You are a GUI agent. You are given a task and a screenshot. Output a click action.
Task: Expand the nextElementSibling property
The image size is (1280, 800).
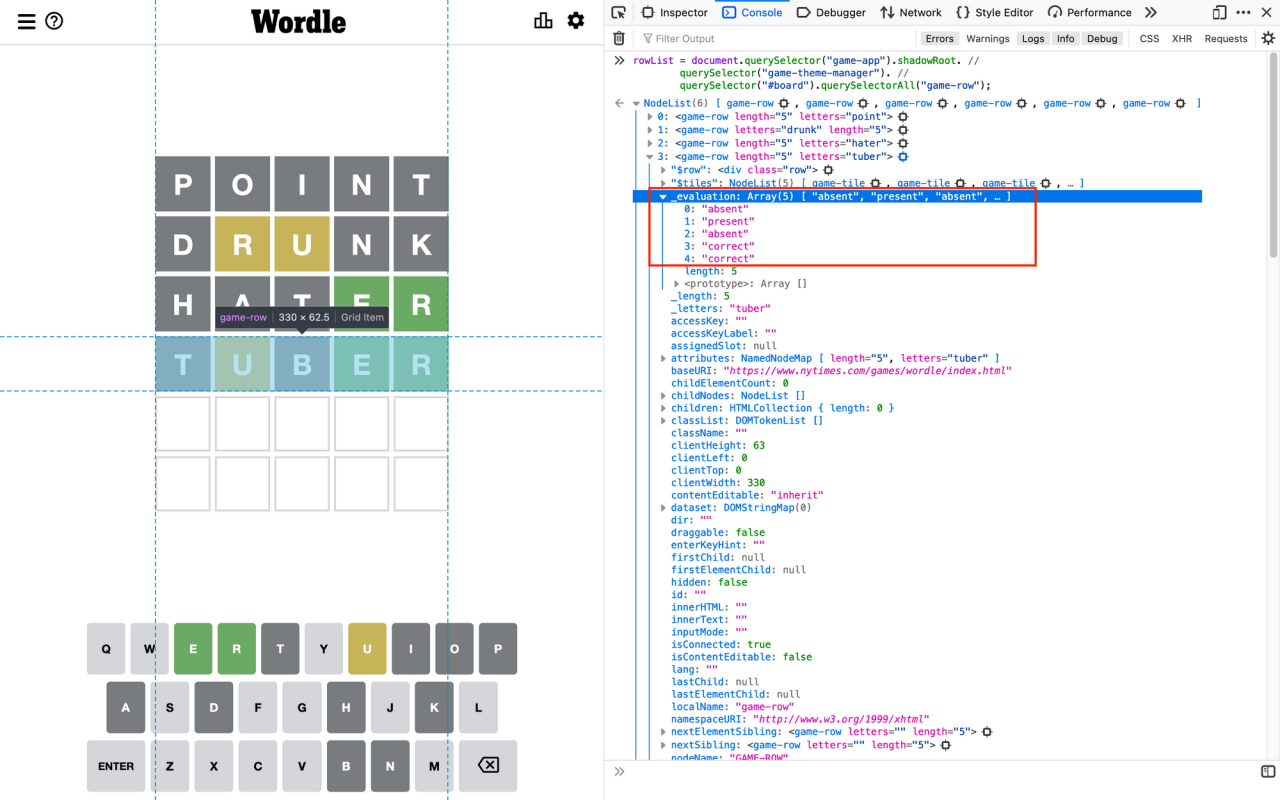coord(664,732)
